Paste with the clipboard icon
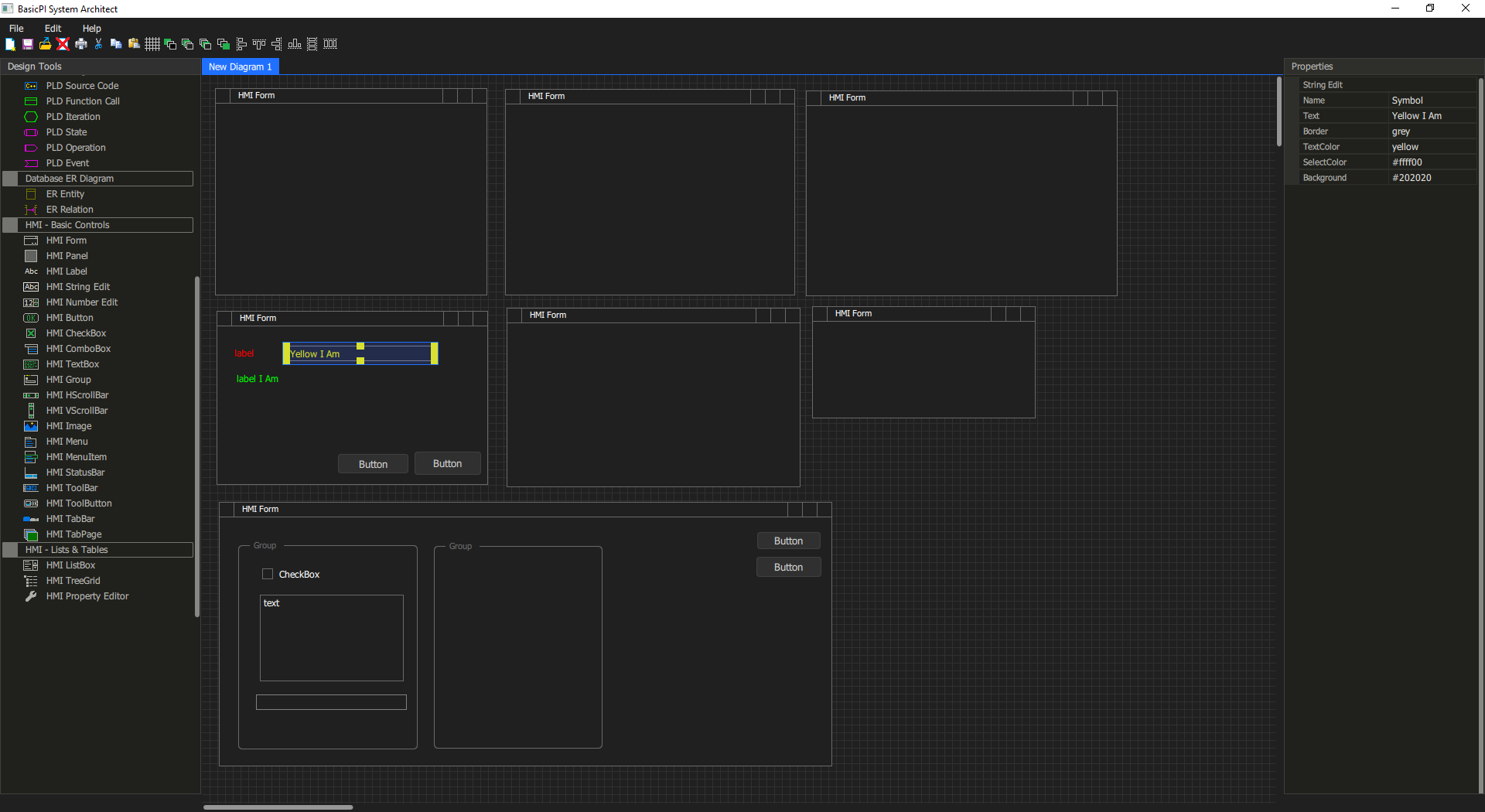This screenshot has height=812, width=1485. pos(134,44)
